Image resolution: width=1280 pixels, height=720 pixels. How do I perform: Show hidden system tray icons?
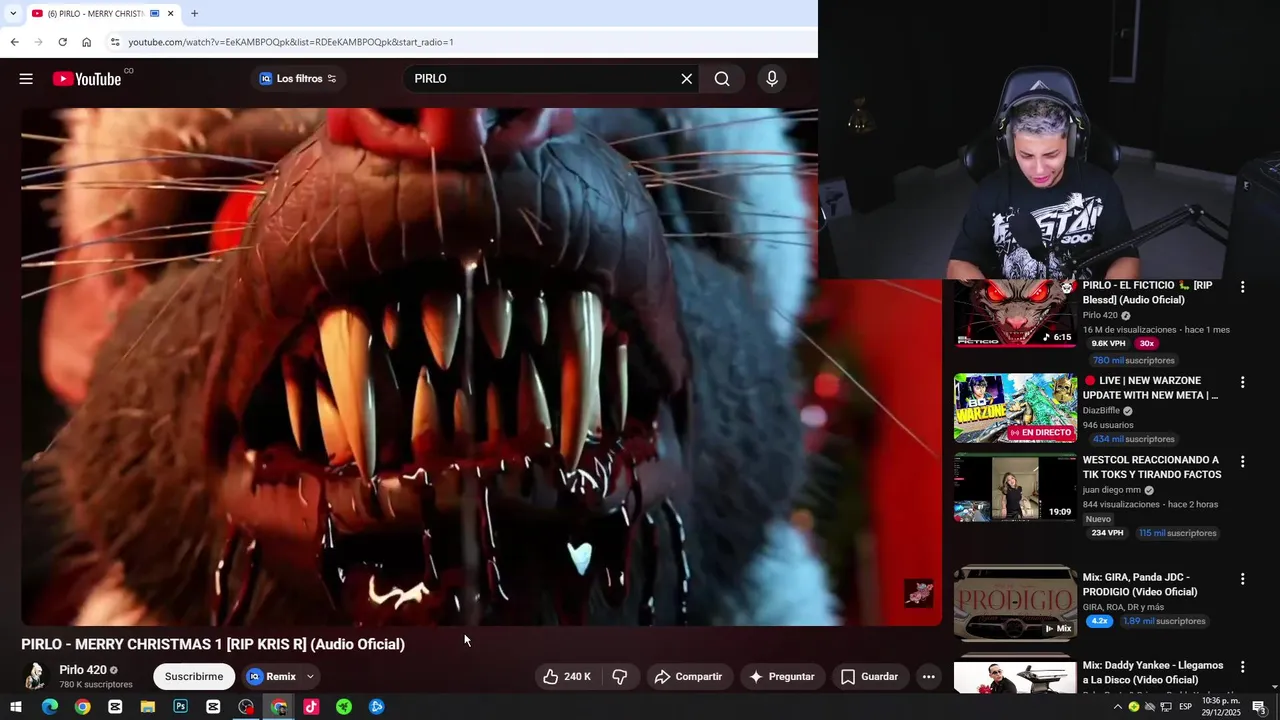[1118, 707]
